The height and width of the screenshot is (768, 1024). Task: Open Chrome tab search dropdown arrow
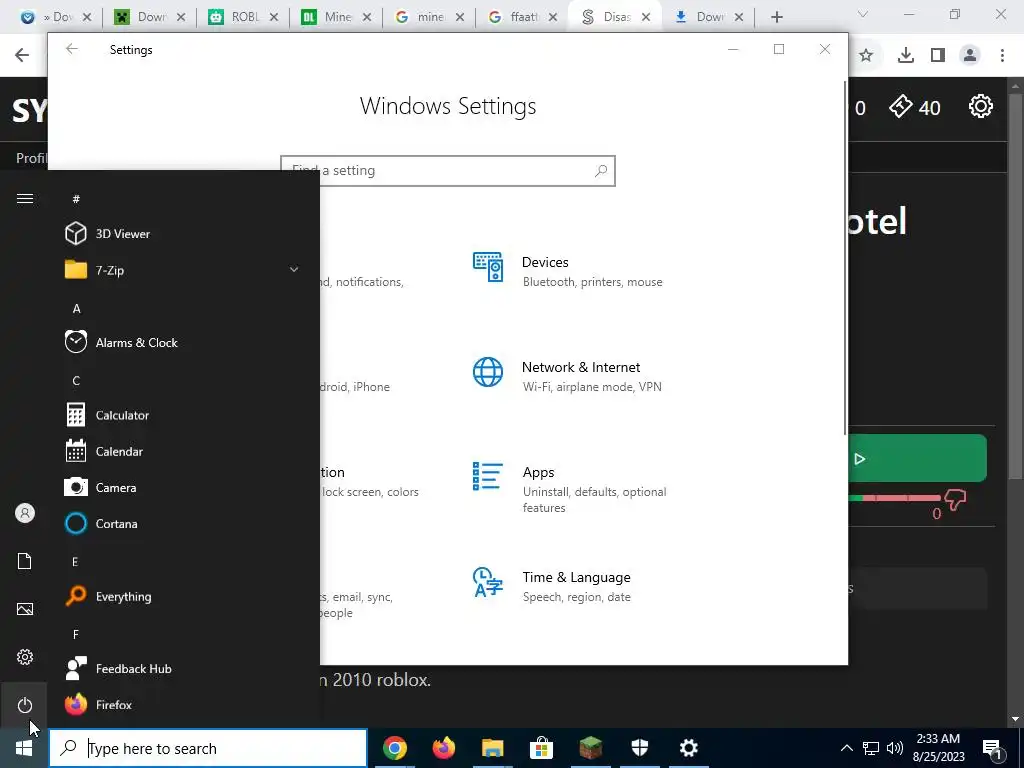point(863,14)
